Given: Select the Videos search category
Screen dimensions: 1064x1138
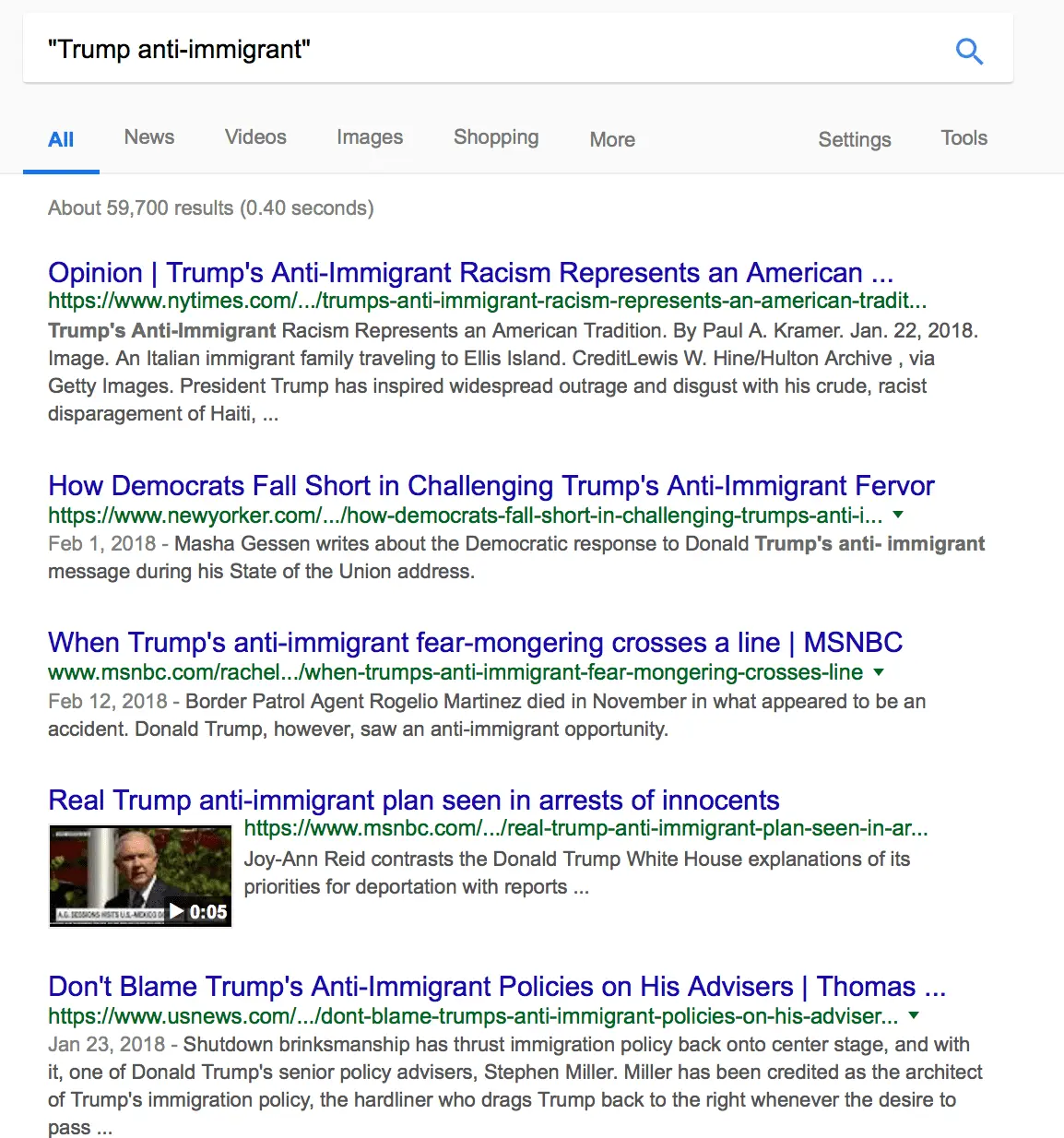Looking at the screenshot, I should tap(254, 137).
